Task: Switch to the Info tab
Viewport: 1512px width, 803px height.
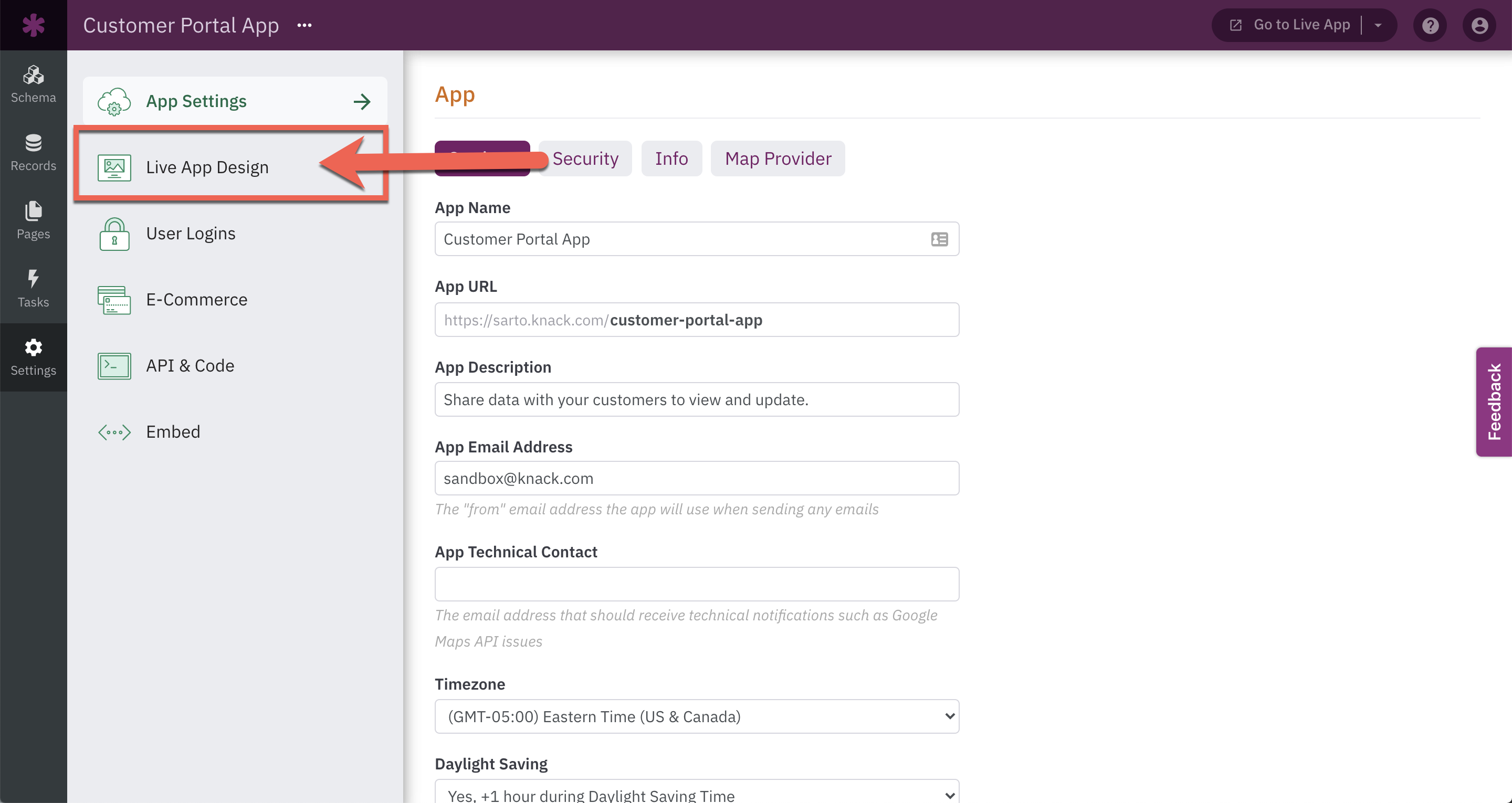Action: [671, 159]
